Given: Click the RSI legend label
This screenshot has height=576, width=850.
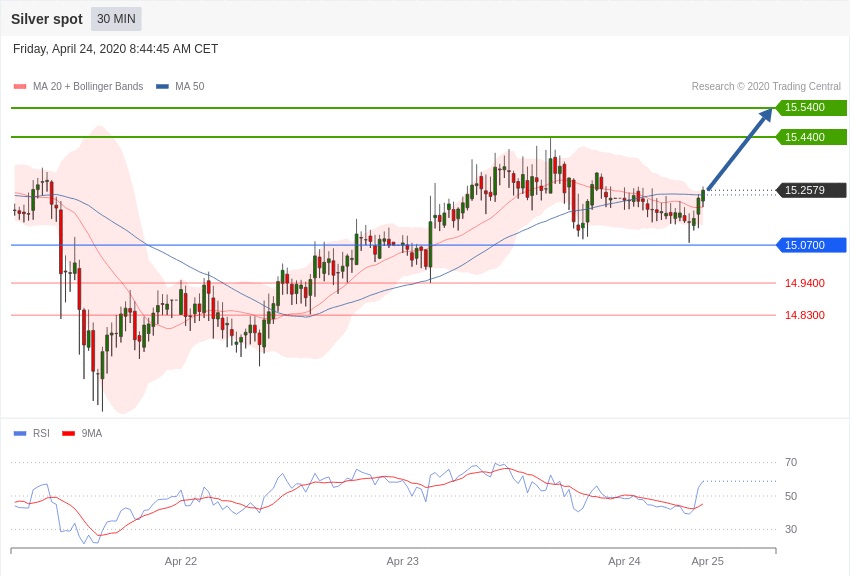Looking at the screenshot, I should (x=41, y=433).
